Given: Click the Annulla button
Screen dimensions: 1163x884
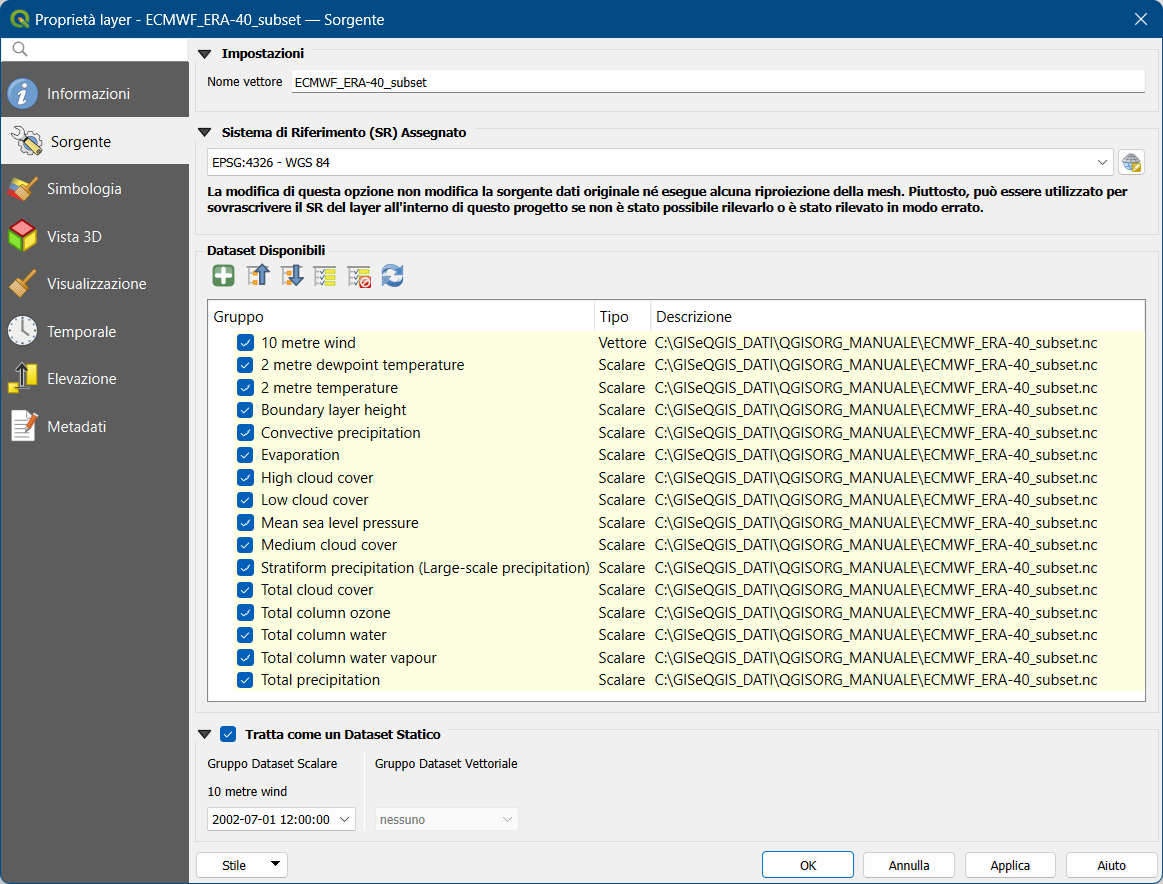Looking at the screenshot, I should [909, 865].
